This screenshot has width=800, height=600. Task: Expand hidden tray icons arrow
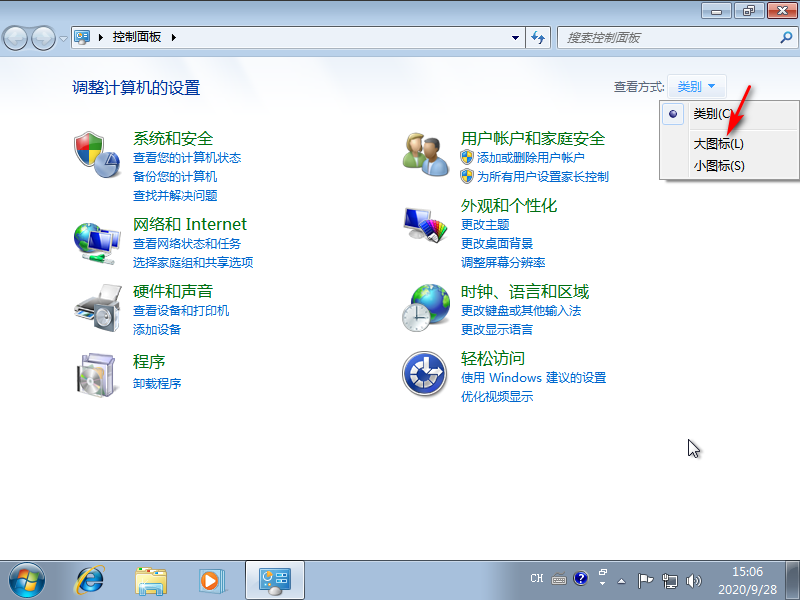click(621, 580)
